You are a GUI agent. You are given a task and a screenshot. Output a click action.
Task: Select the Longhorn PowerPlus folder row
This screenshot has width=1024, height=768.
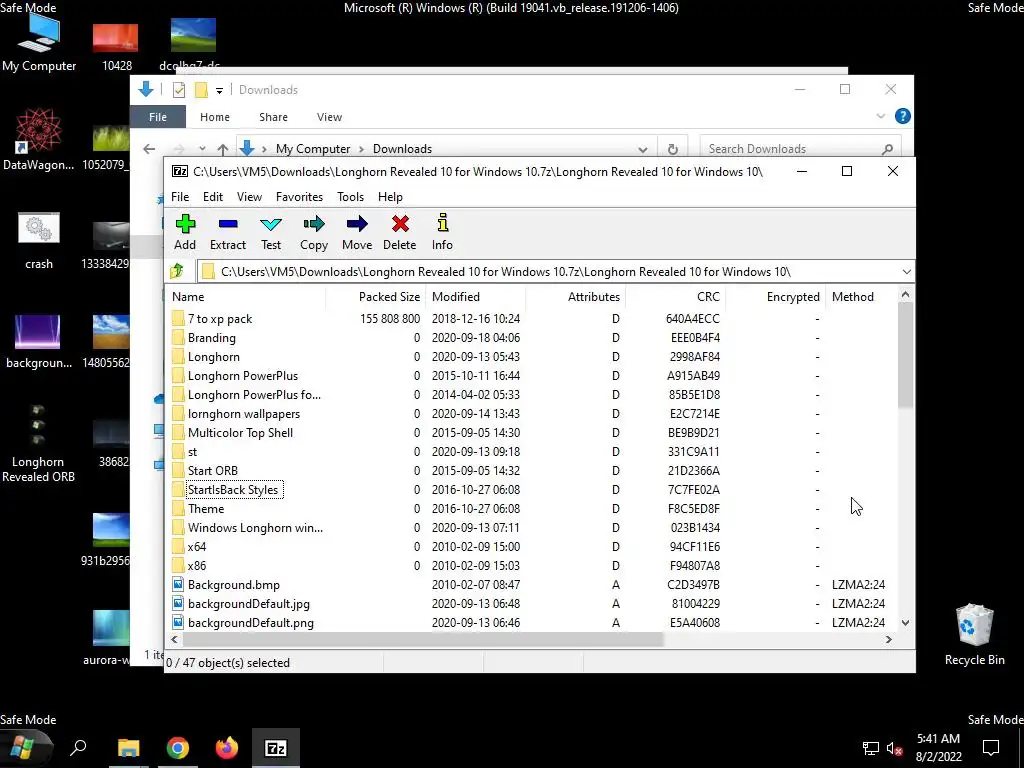pyautogui.click(x=532, y=376)
